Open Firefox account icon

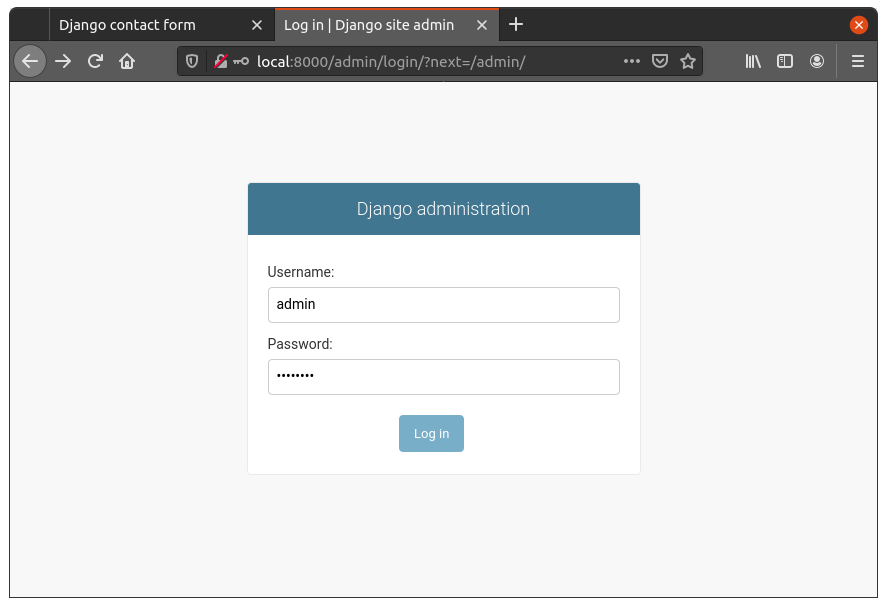pos(817,61)
